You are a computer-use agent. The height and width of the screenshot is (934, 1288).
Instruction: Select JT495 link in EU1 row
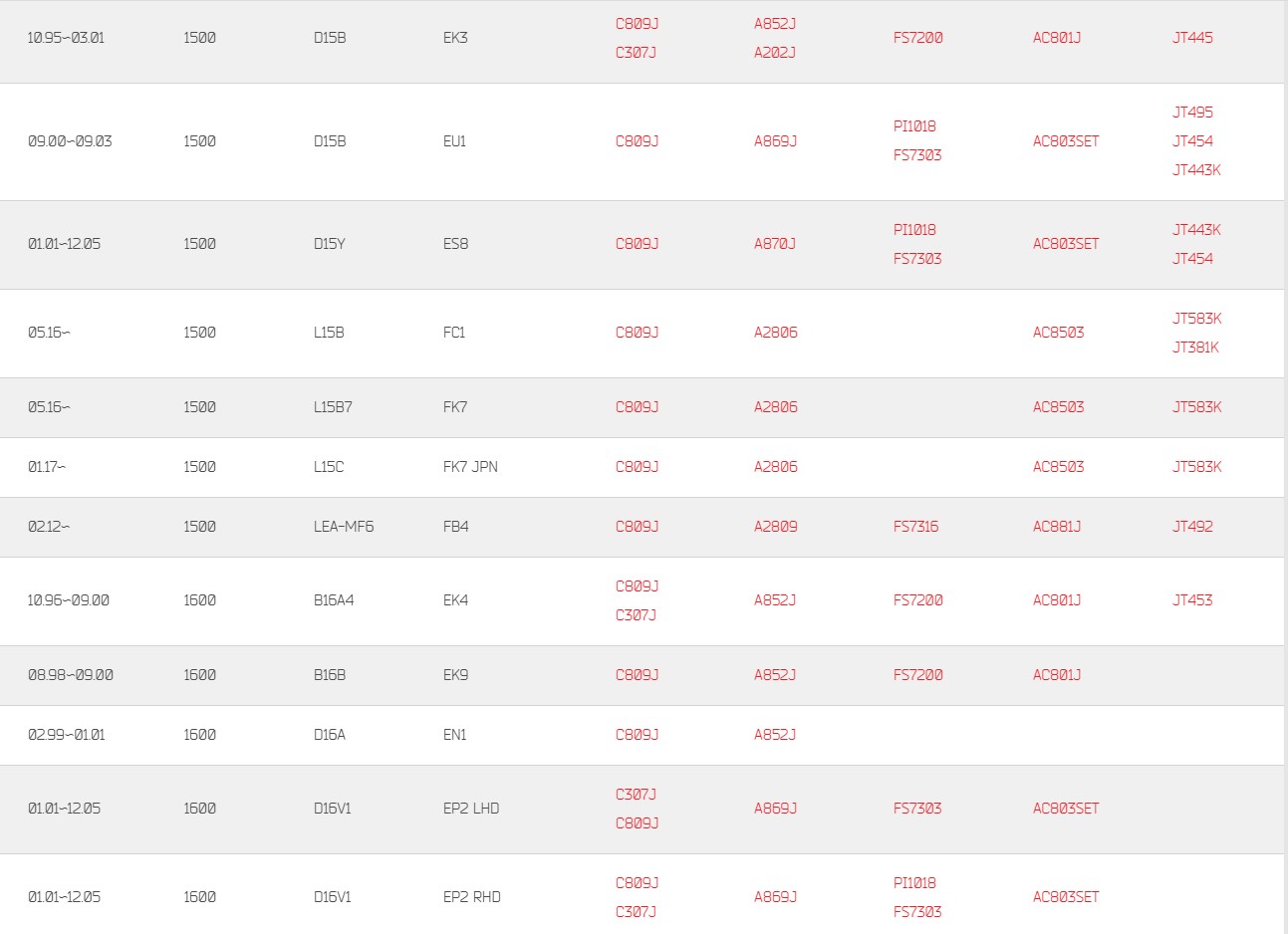1192,113
